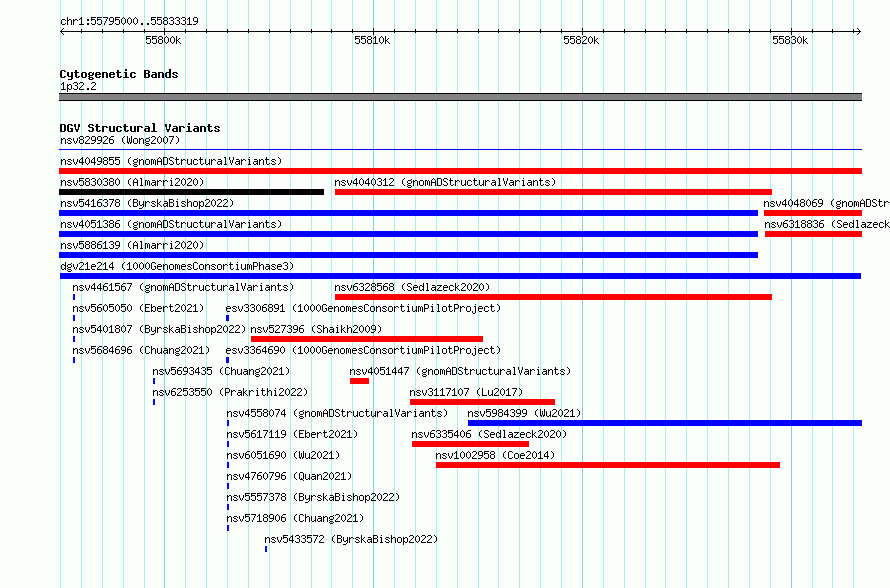
Task: Click dgv21e214 1000GenomesConsortiumPhase3 label
Action: pos(177,266)
